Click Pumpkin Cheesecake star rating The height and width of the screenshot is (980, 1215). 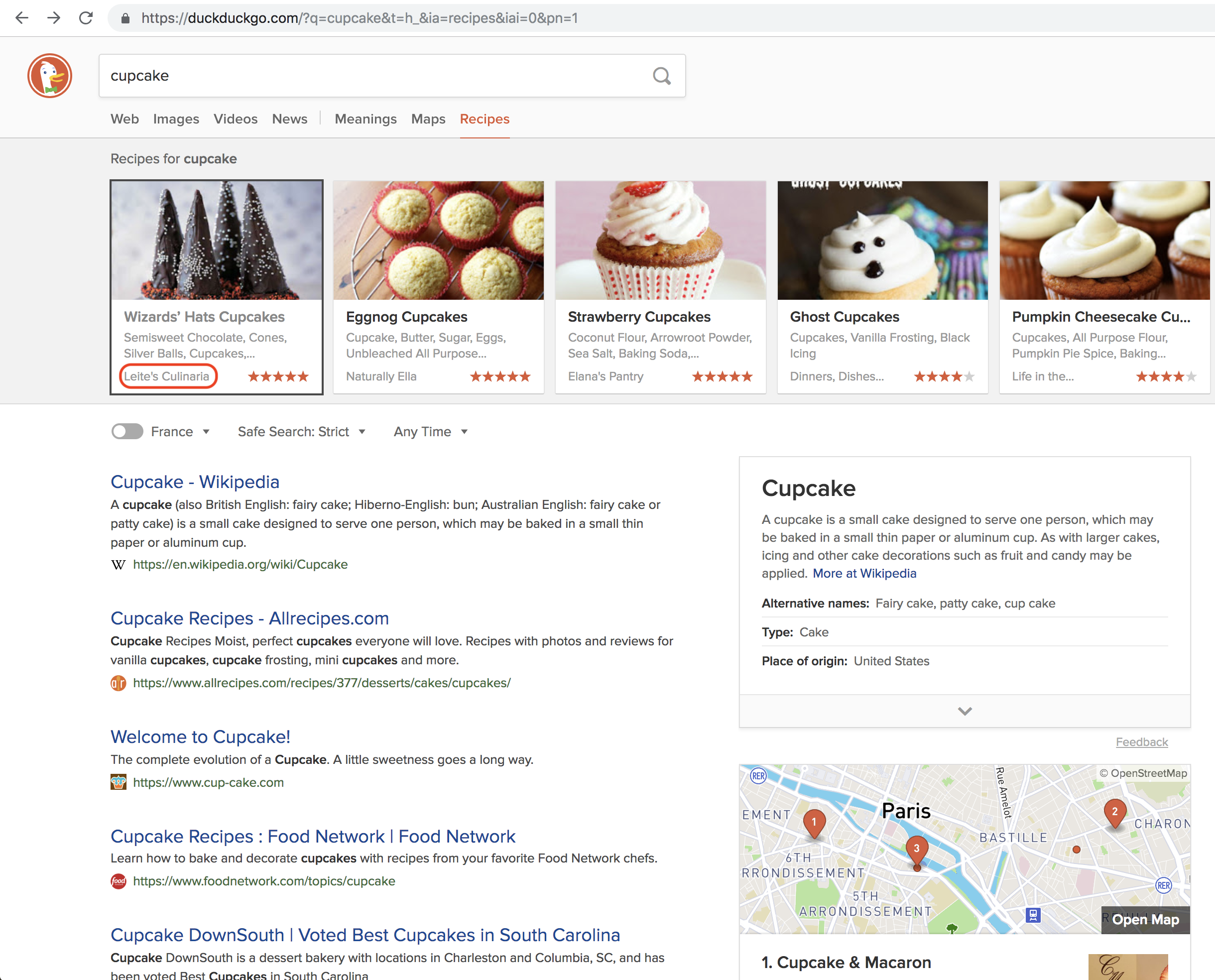(x=1166, y=376)
